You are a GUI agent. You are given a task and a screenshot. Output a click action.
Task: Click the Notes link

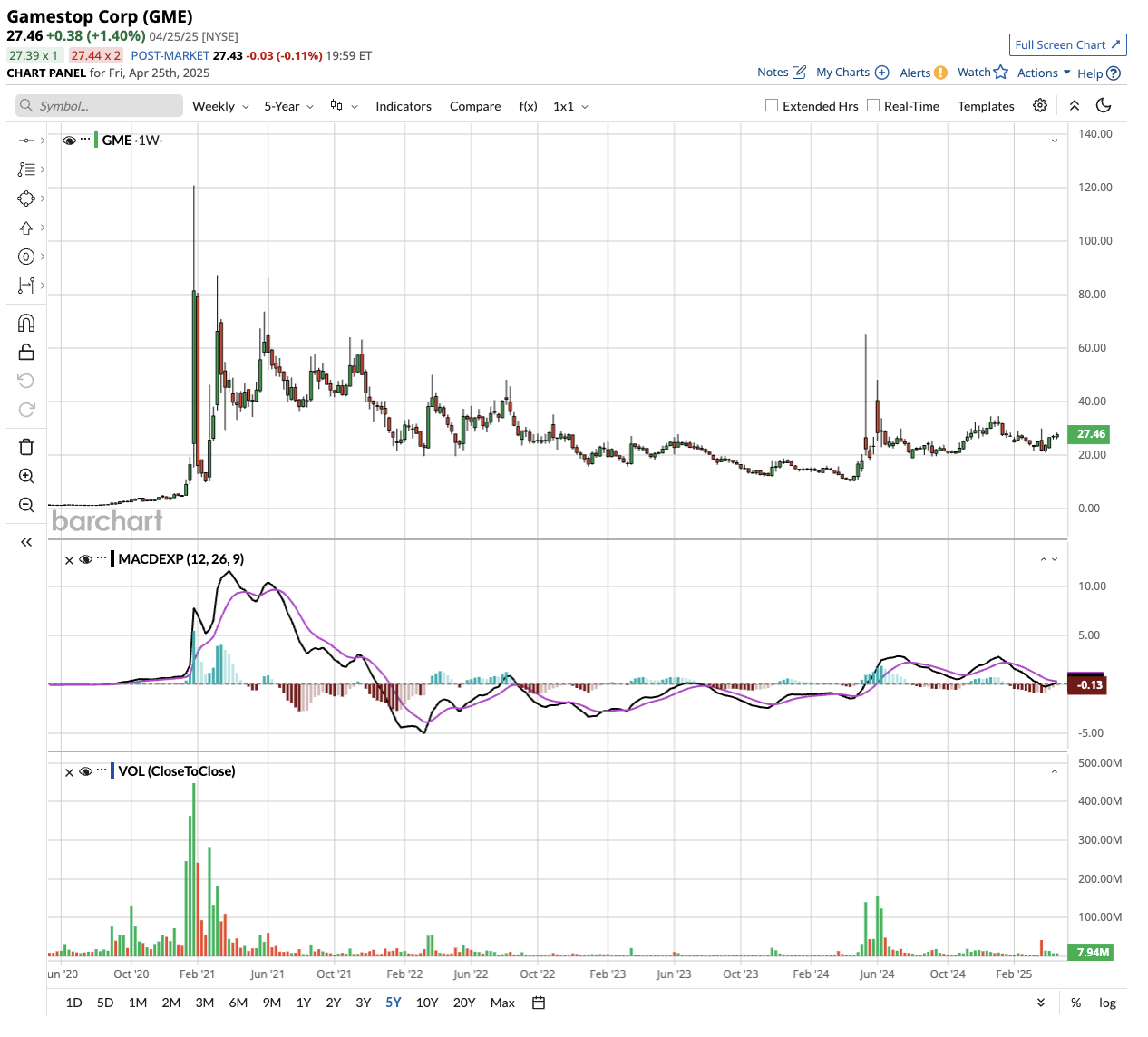click(x=773, y=73)
